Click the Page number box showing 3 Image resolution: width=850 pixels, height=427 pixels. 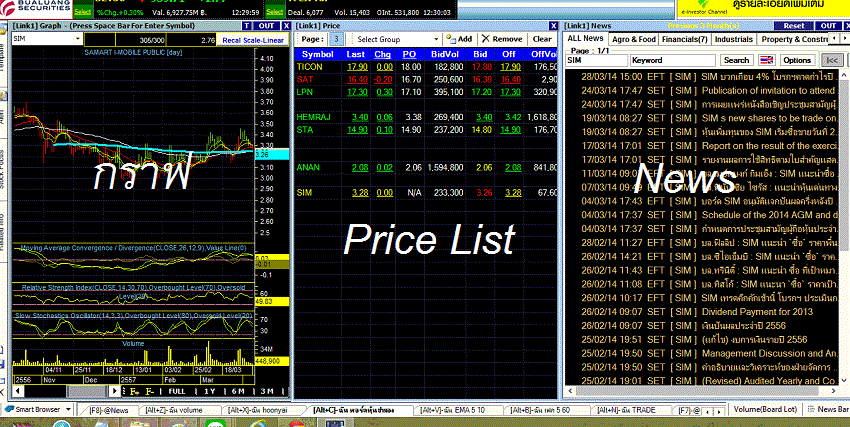point(337,39)
